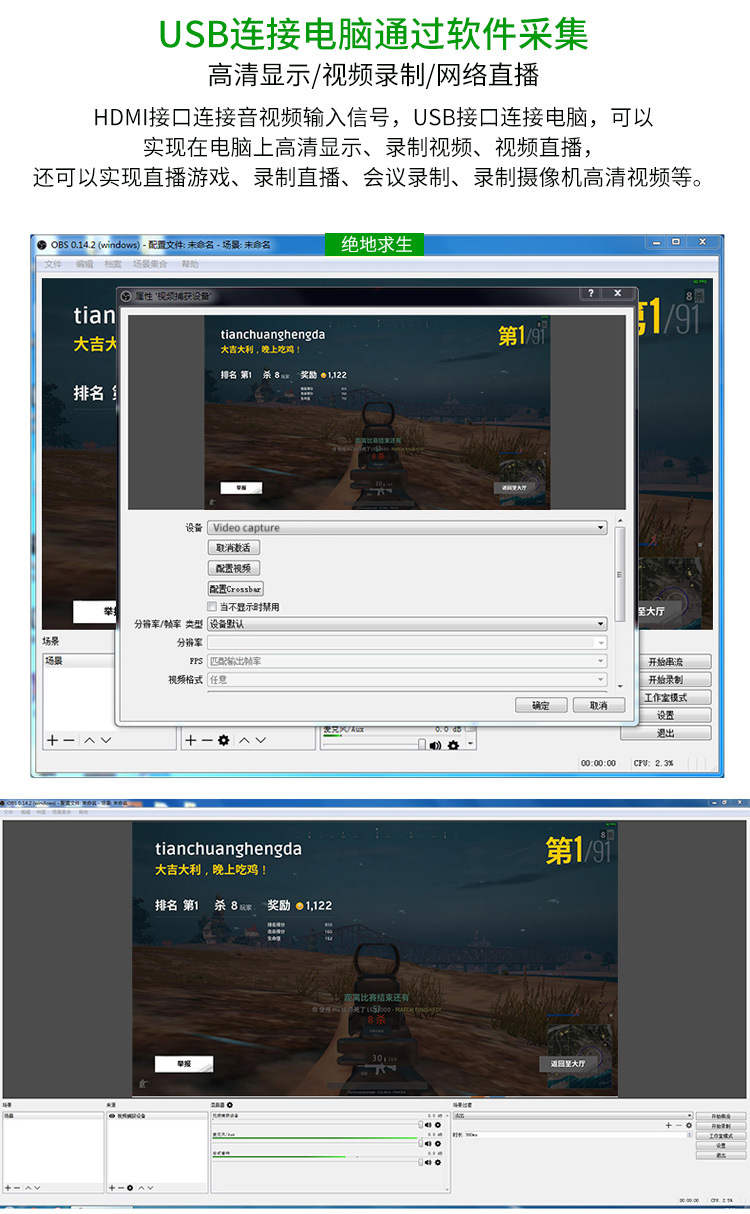
Task: Click the properties dialog help question-mark button
Action: tap(591, 293)
